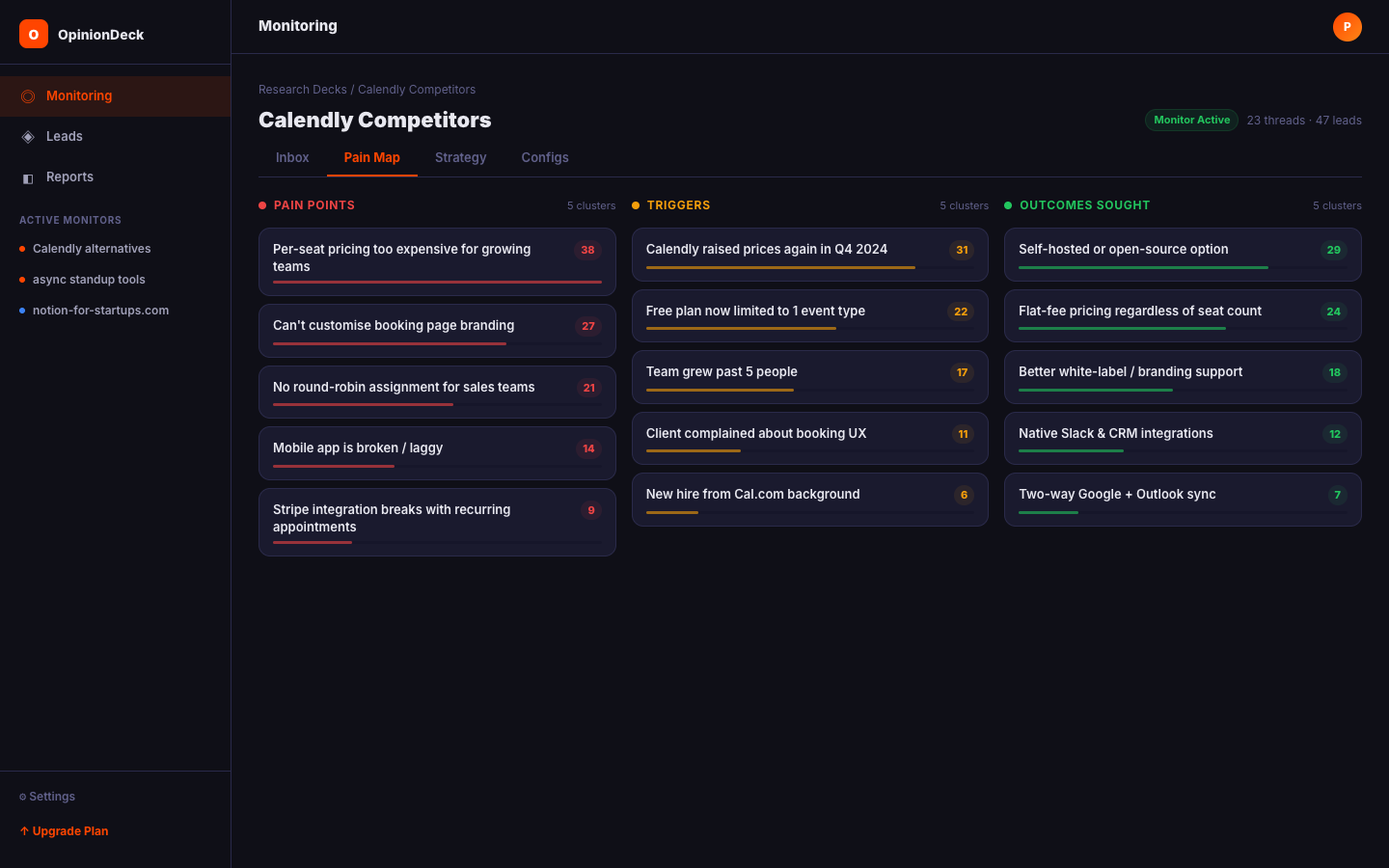Open Reports via its panel icon
The height and width of the screenshot is (868, 1389).
[x=27, y=176]
